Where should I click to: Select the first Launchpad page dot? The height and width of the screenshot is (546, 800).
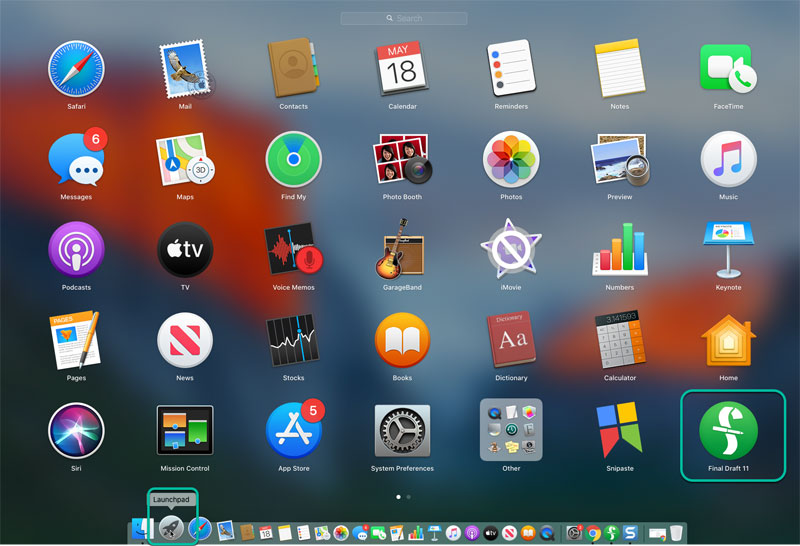point(398,497)
